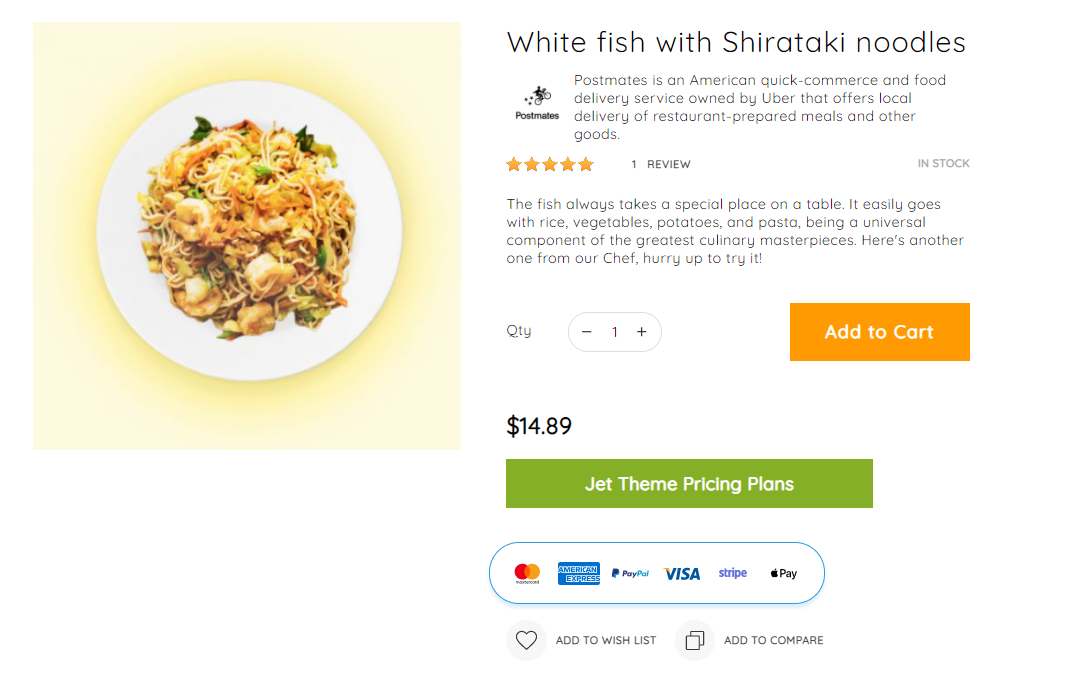Click the quantity number field
The height and width of the screenshot is (676, 1073).
(615, 332)
